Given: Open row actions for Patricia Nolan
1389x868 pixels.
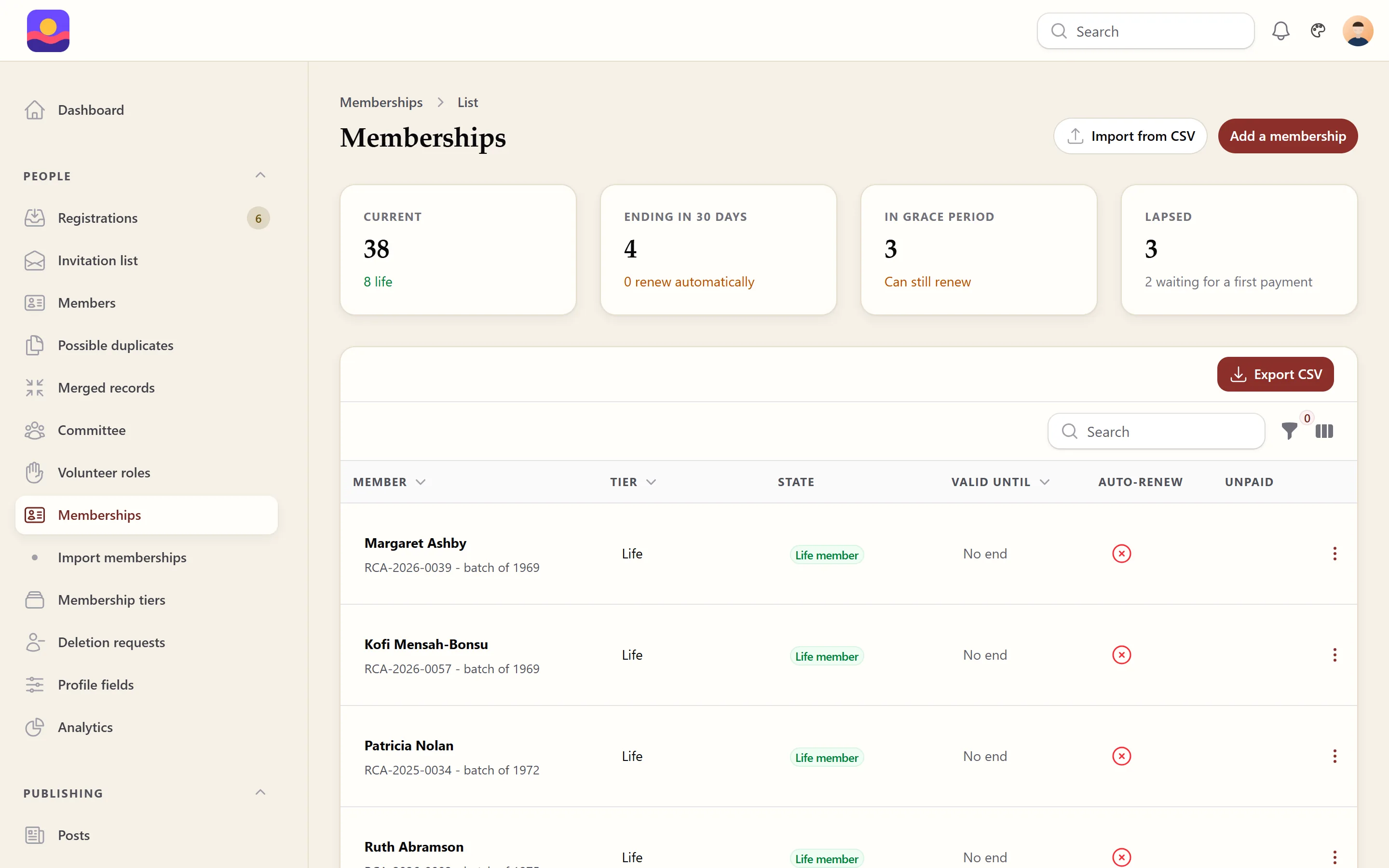Looking at the screenshot, I should click(1335, 756).
